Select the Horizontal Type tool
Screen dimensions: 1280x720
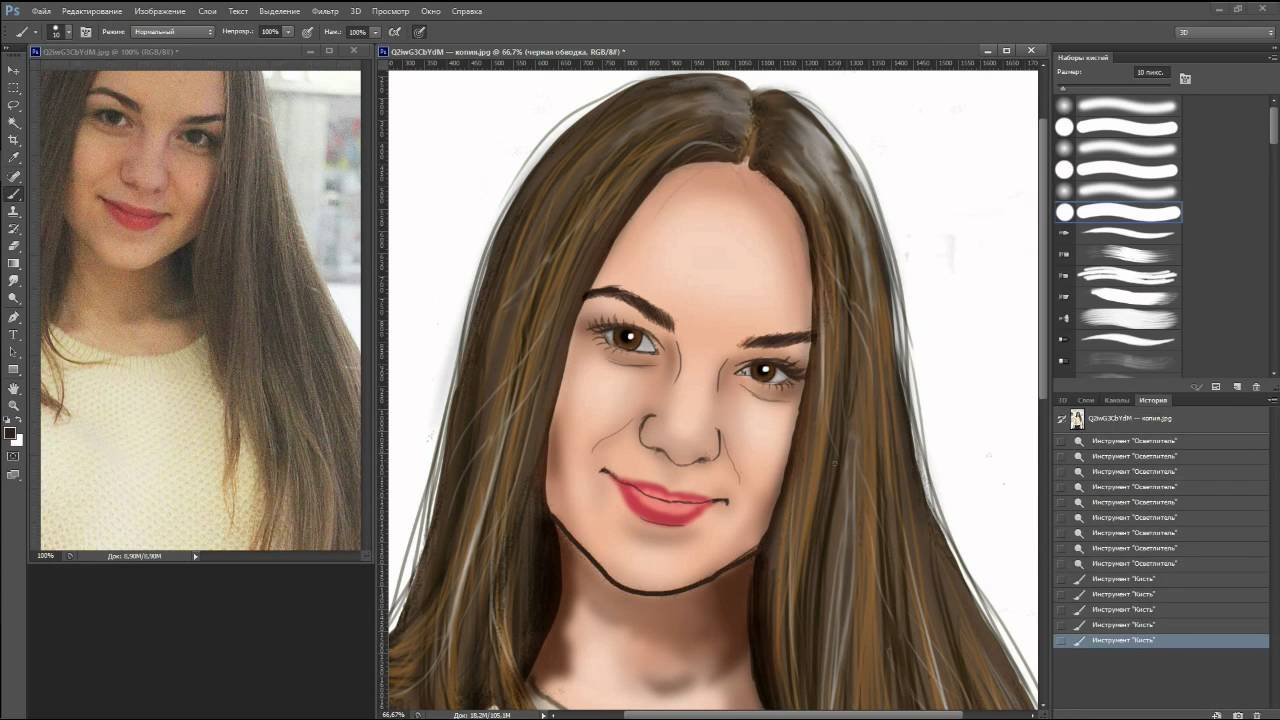point(14,334)
